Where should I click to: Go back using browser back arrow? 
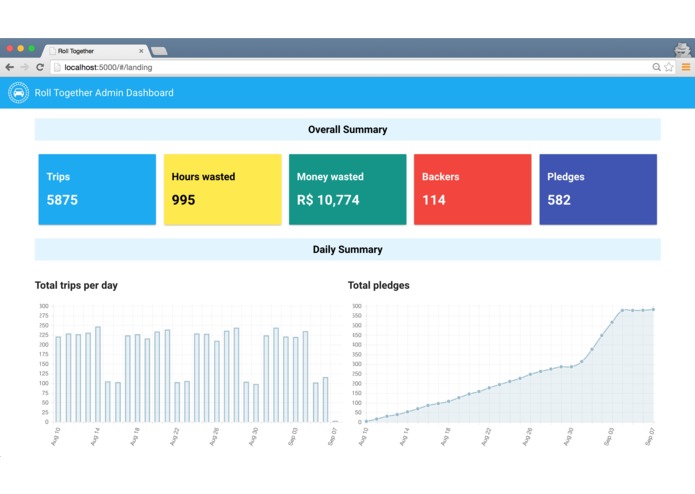click(x=9, y=67)
